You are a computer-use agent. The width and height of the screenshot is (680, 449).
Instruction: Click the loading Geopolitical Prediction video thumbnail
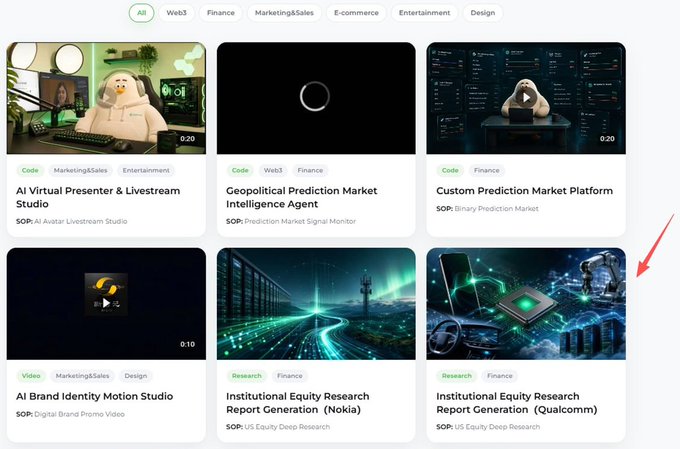316,98
